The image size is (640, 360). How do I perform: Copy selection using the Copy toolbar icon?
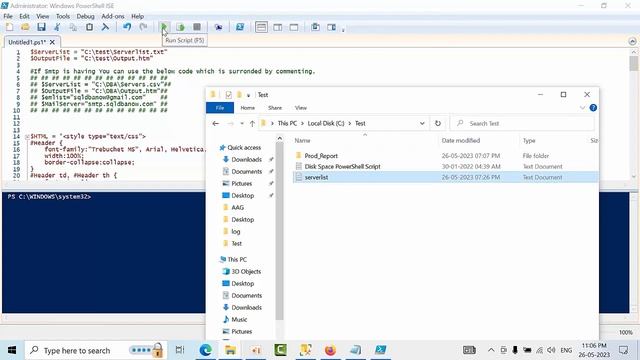click(x=73, y=27)
